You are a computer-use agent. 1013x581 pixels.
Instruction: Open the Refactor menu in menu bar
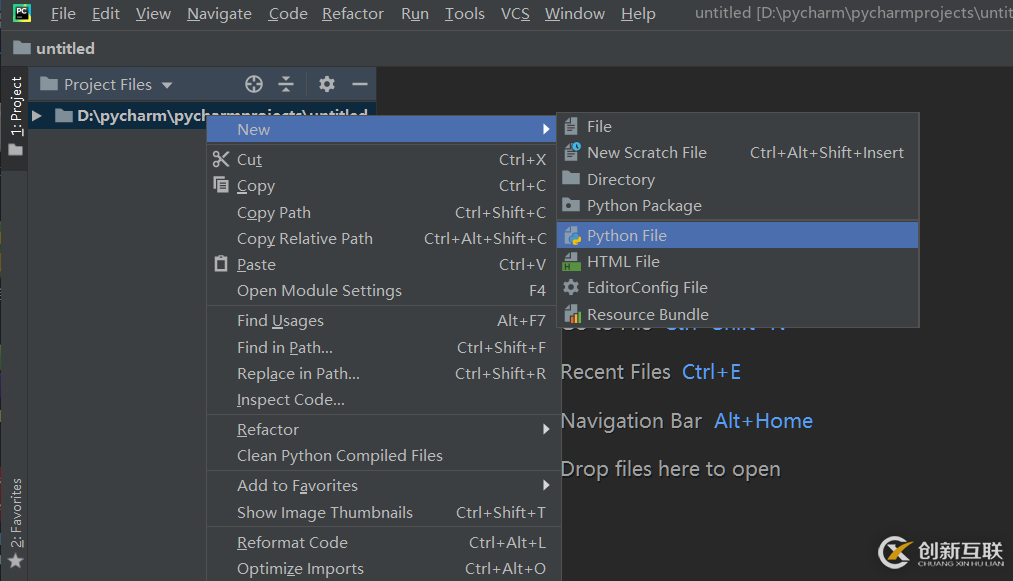pyautogui.click(x=352, y=14)
